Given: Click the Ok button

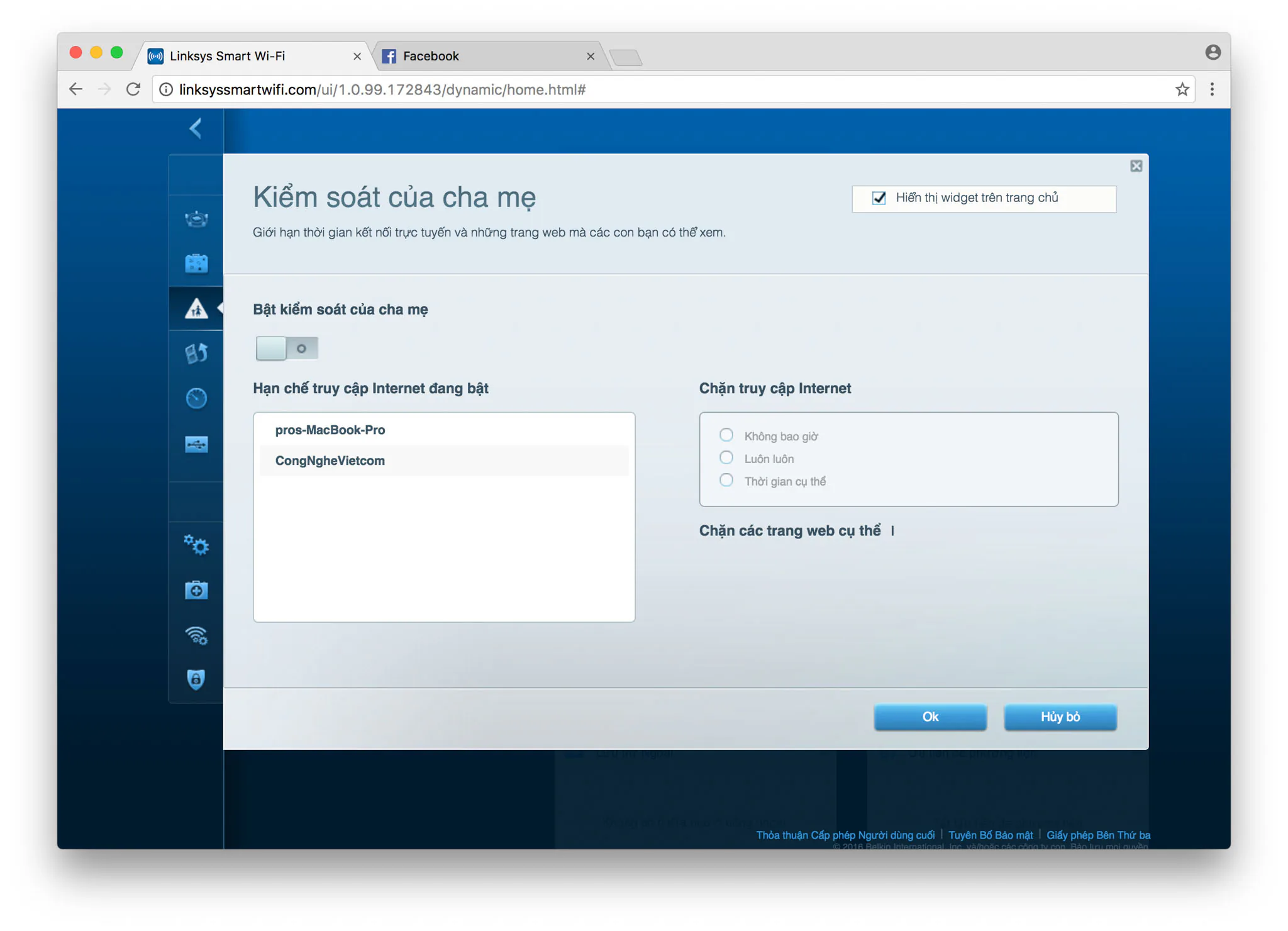Looking at the screenshot, I should (x=930, y=716).
